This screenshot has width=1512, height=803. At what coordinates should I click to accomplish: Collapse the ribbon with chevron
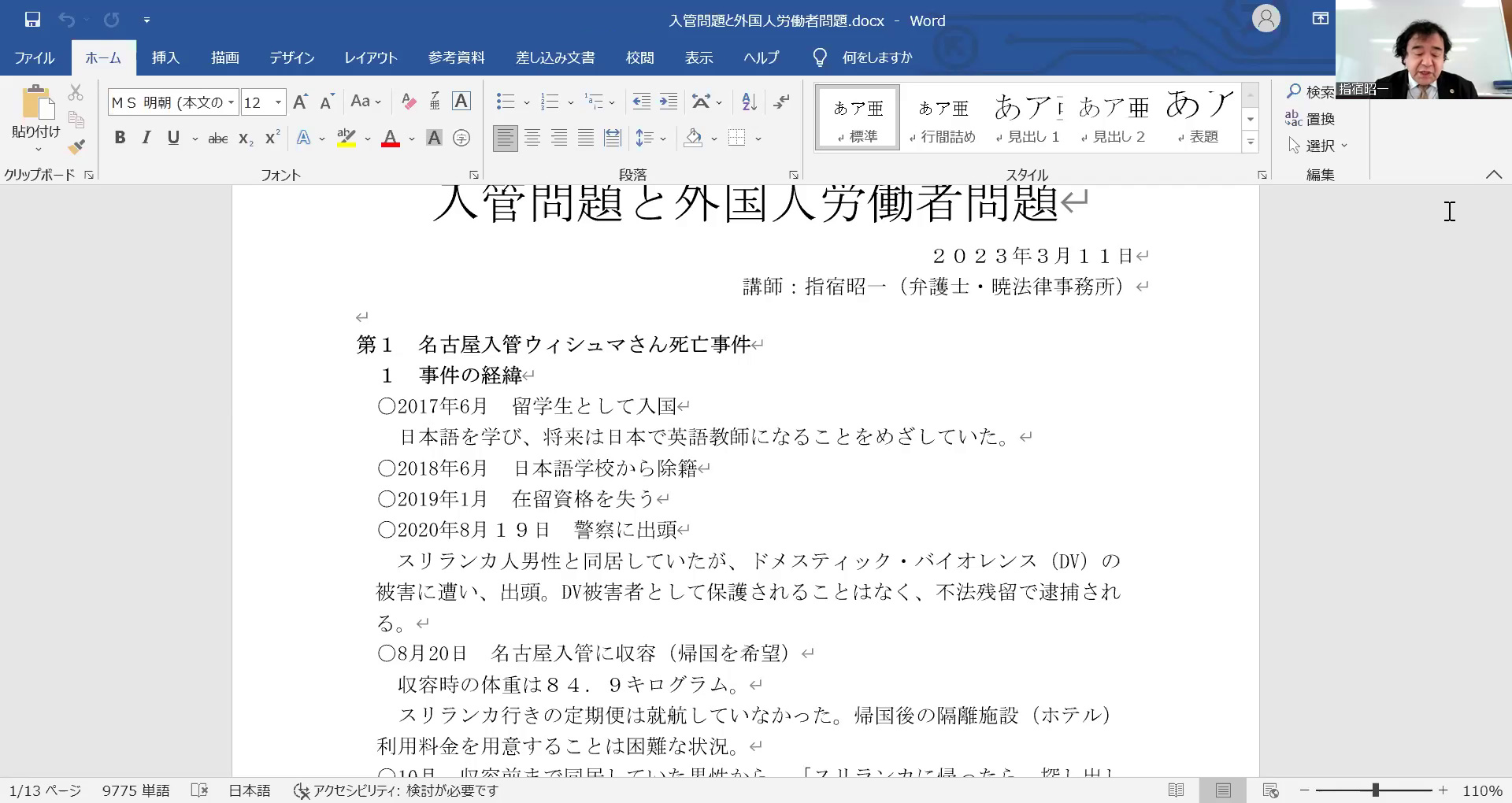(x=1494, y=175)
